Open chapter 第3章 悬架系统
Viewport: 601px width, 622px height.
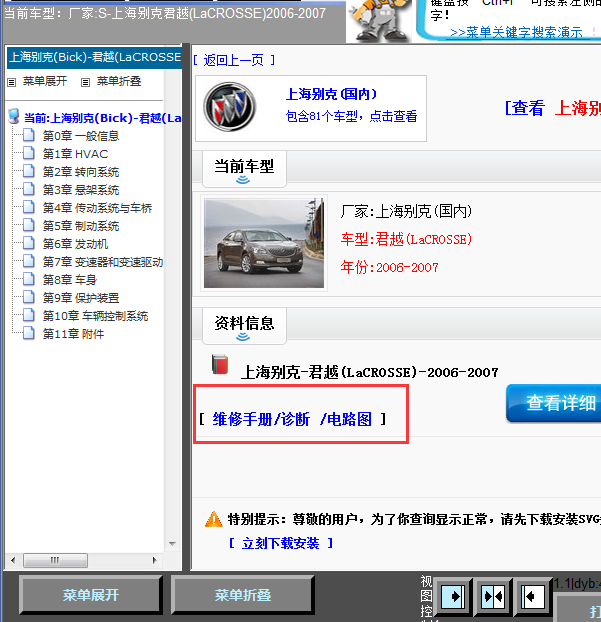(81, 190)
